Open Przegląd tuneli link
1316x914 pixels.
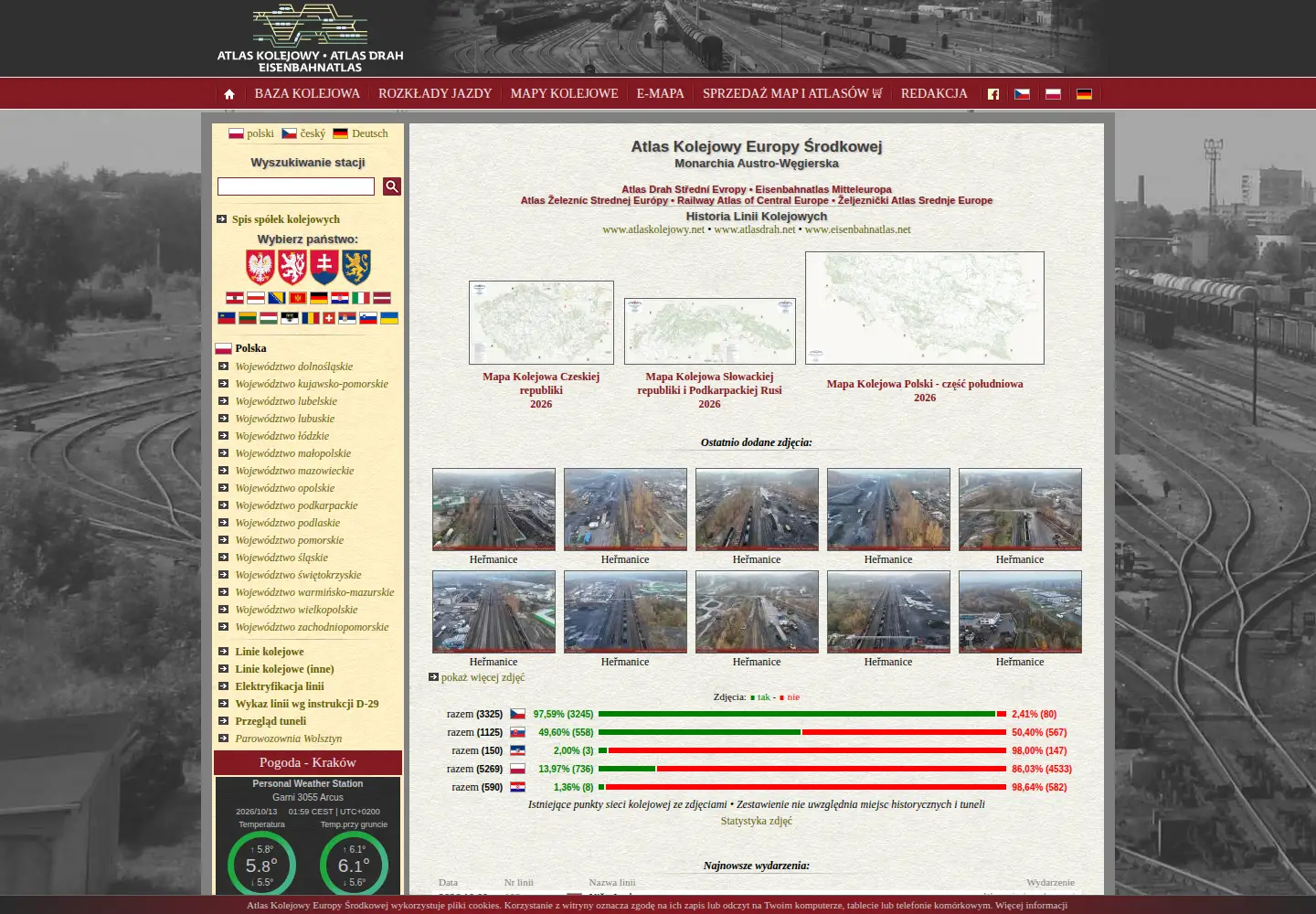(271, 721)
